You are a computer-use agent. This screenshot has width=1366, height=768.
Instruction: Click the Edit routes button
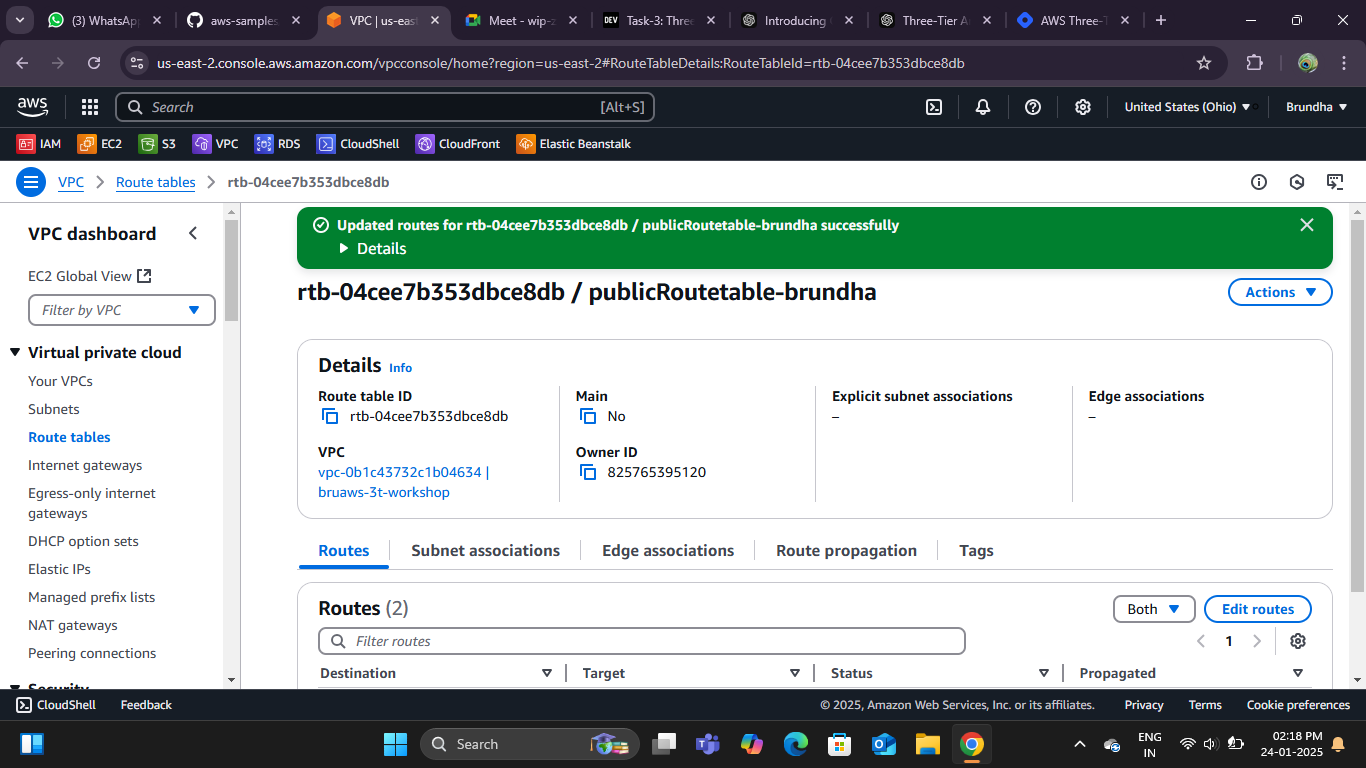1258,609
